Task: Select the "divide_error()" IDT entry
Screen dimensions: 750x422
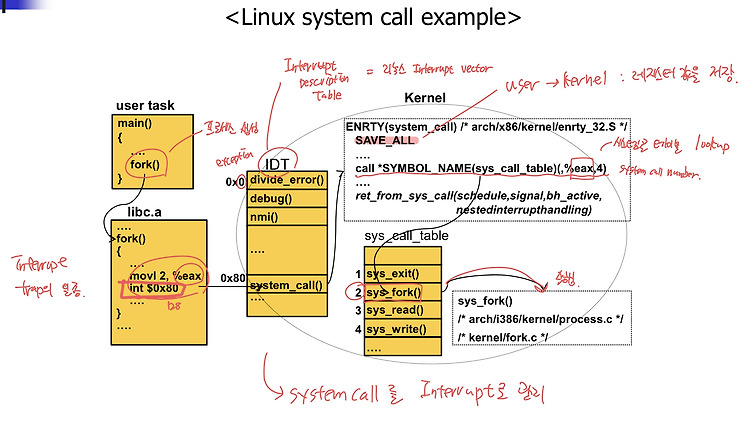Action: (287, 180)
